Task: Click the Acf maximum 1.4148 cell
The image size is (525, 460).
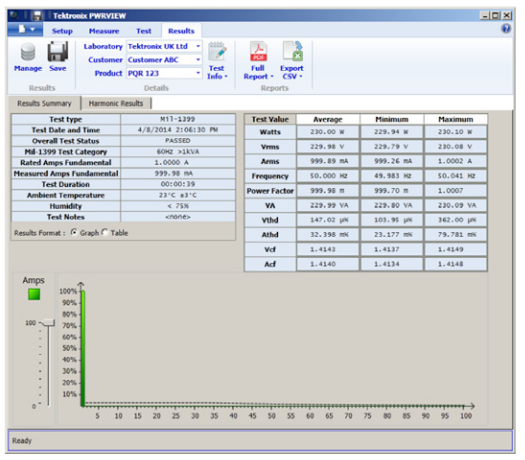Action: pyautogui.click(x=455, y=264)
